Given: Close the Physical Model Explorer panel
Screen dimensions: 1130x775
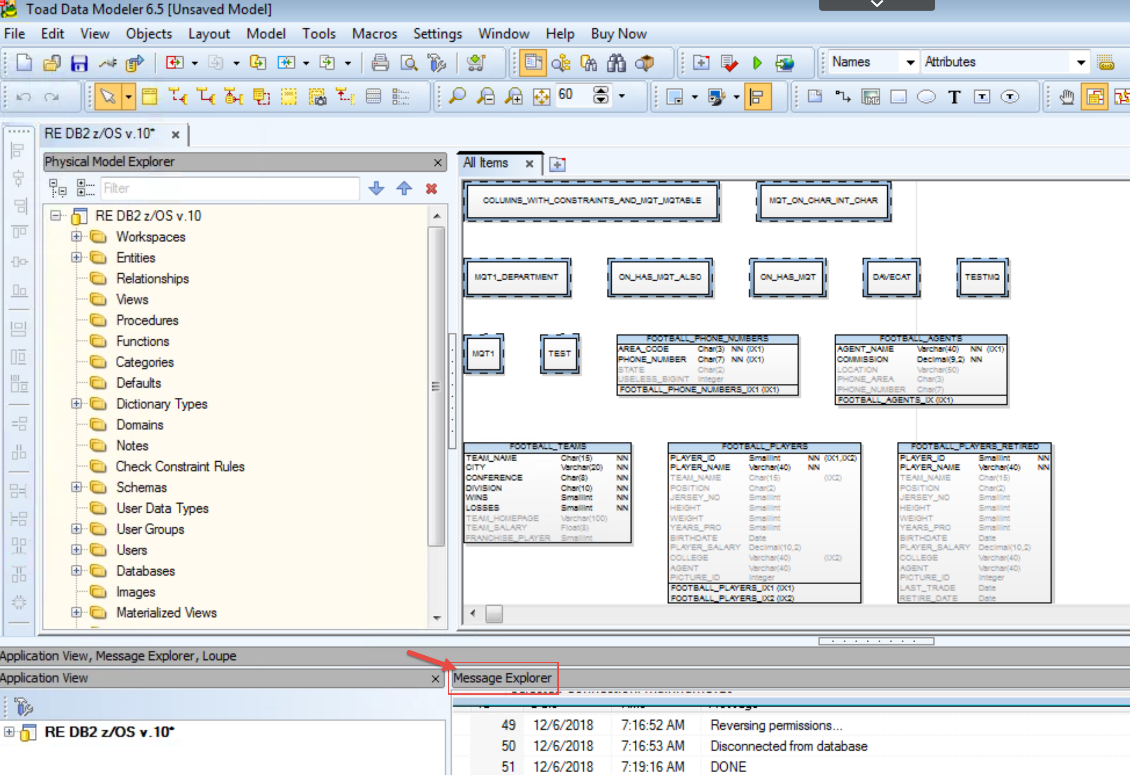Looking at the screenshot, I should coord(437,163).
